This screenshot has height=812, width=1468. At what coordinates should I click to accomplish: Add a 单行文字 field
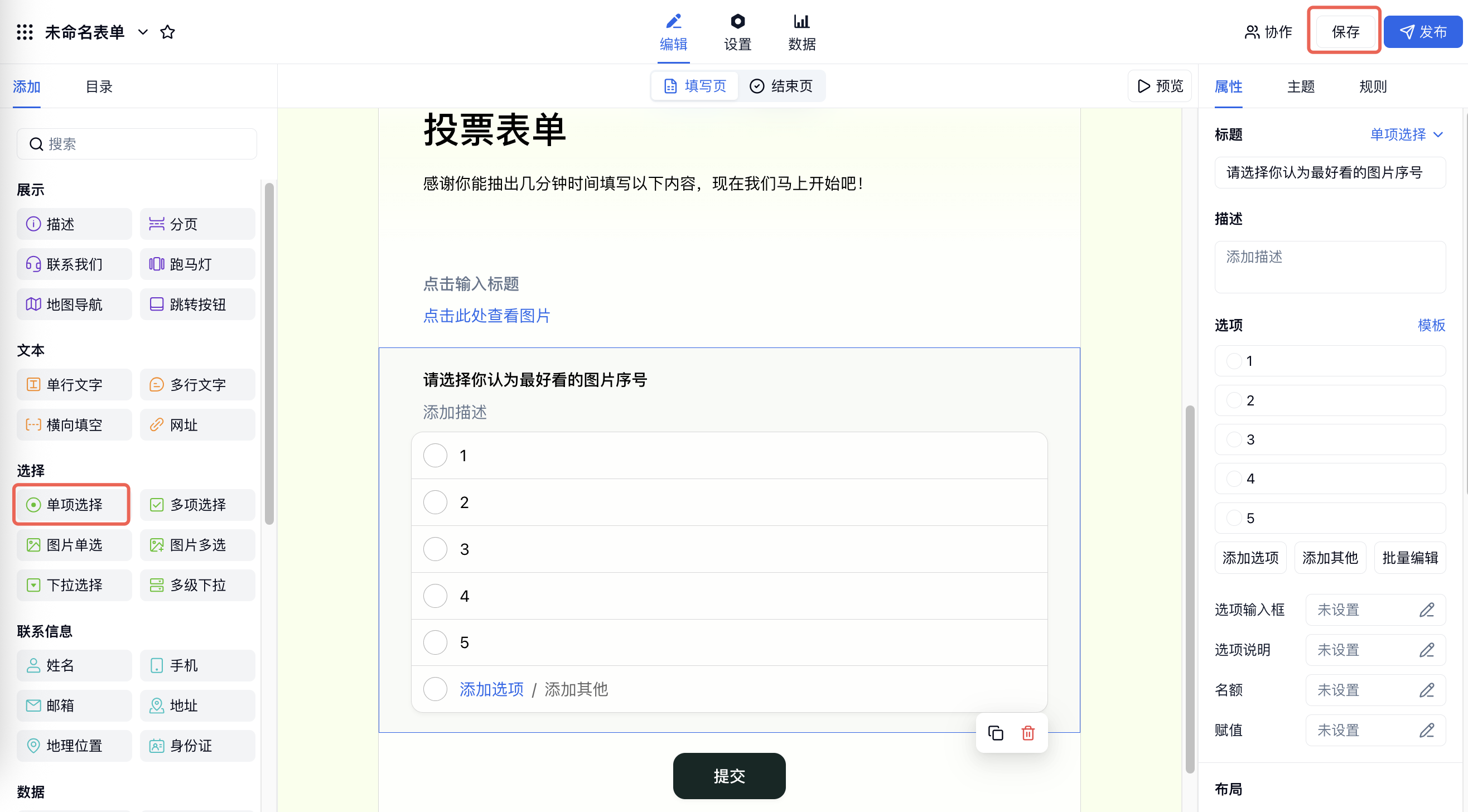(x=74, y=385)
